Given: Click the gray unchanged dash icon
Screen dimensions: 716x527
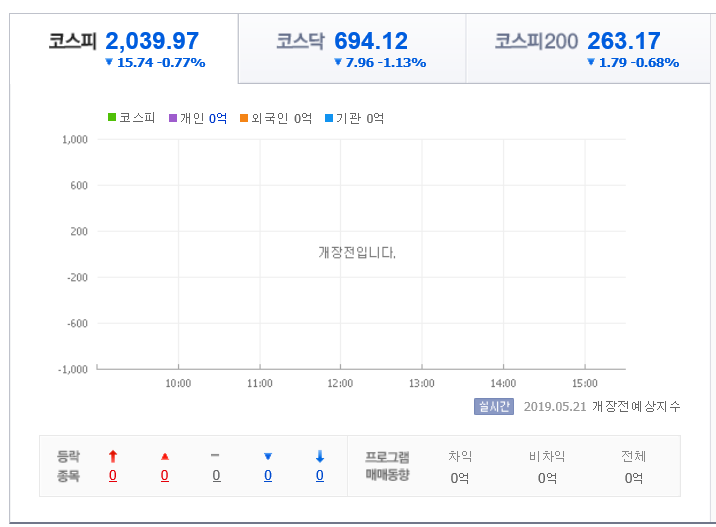Looking at the screenshot, I should click(215, 455).
